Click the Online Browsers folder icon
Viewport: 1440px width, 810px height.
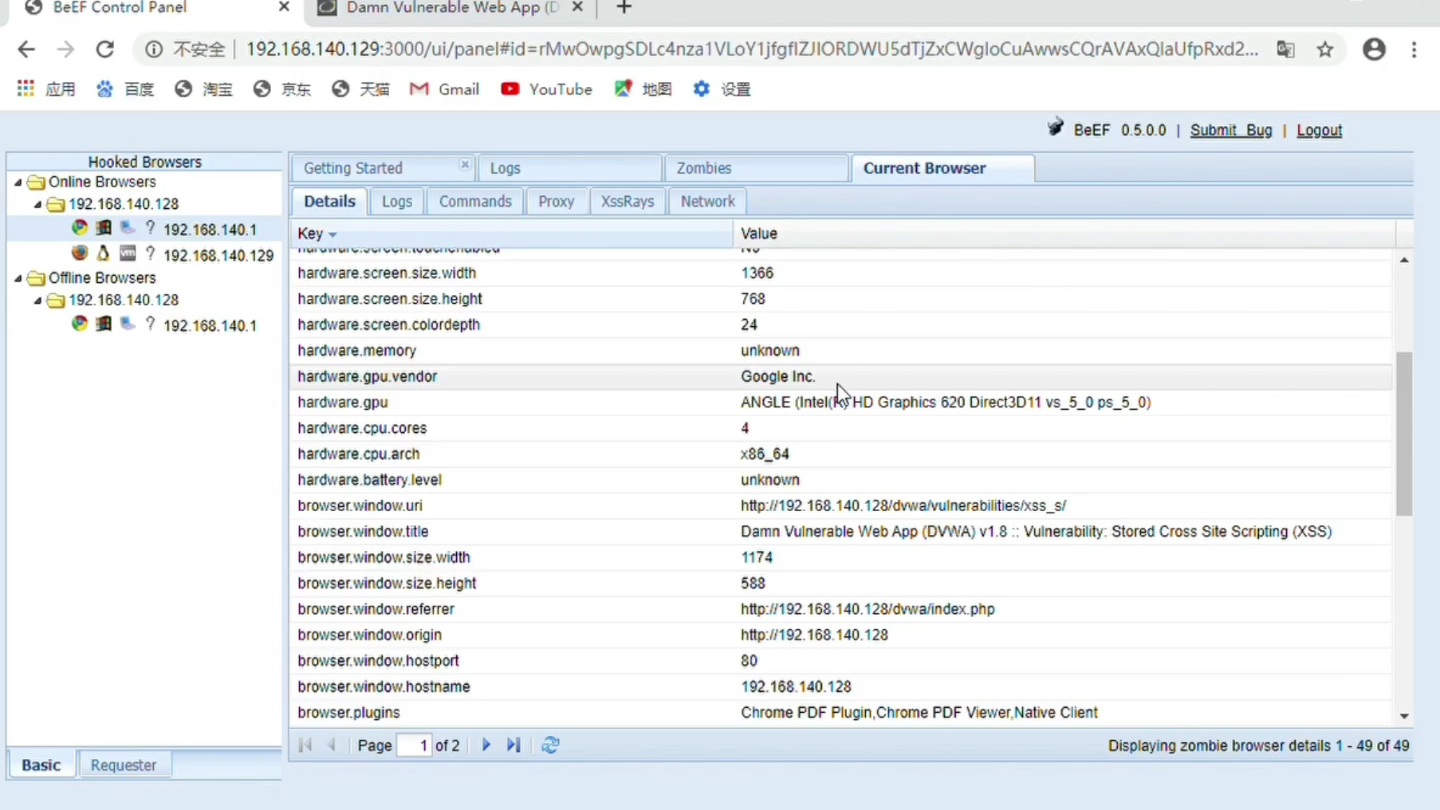36,182
